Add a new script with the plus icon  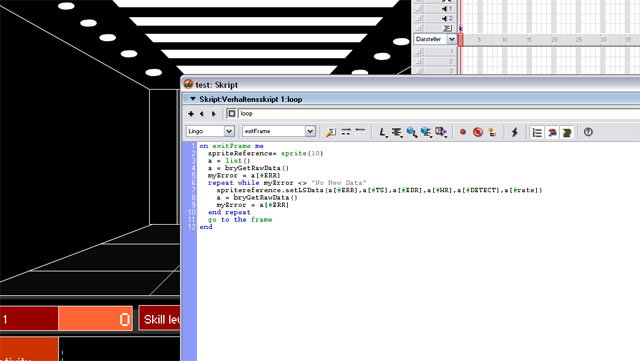pyautogui.click(x=191, y=114)
